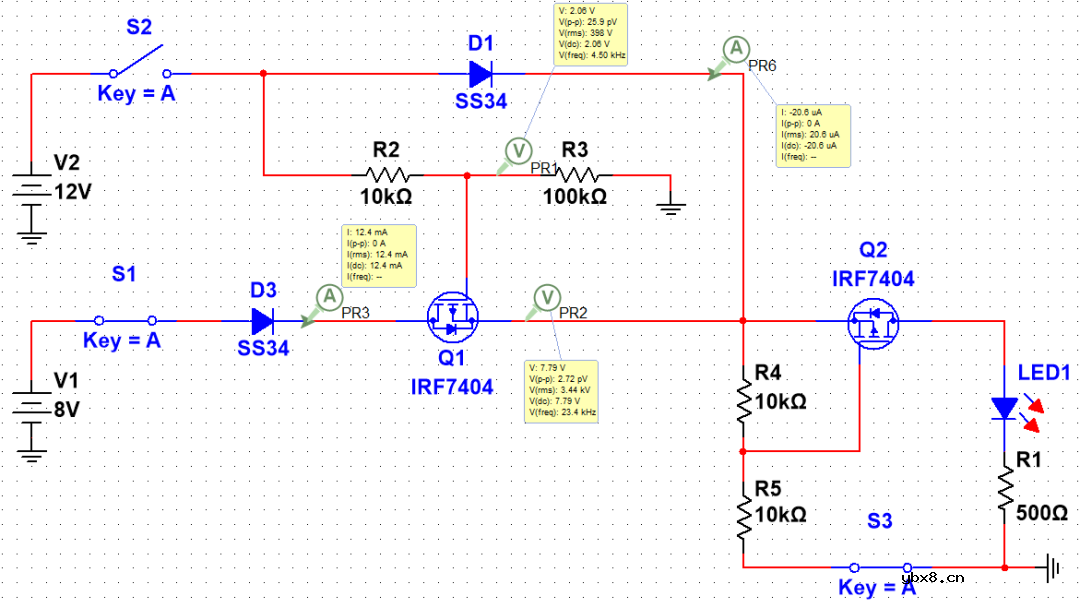Click the PR3 12.4 mA readout box
This screenshot has height=608, width=1080.
378,256
